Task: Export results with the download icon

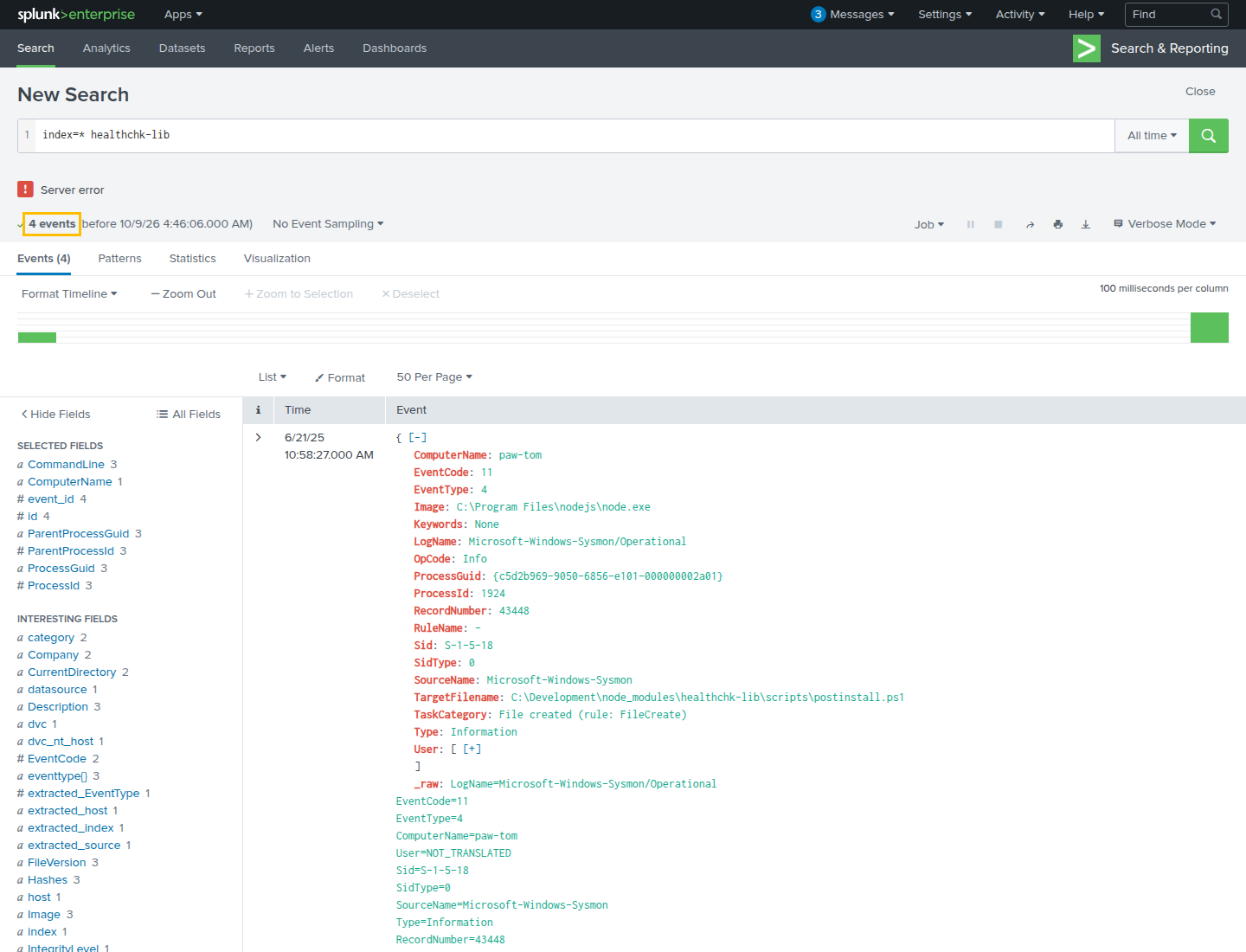Action: pos(1085,224)
